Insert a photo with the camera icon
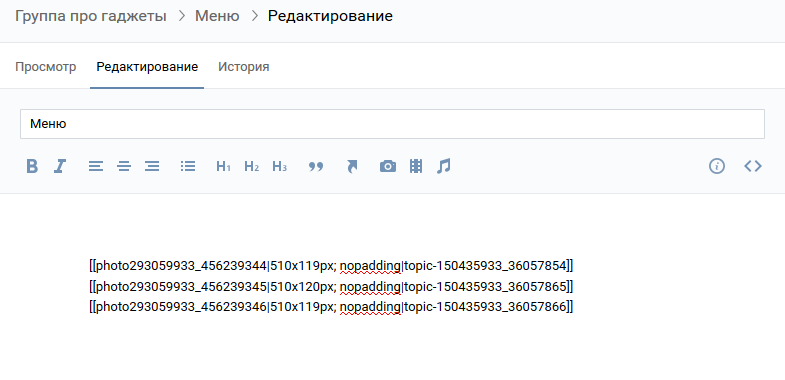This screenshot has width=785, height=380. pyautogui.click(x=388, y=166)
